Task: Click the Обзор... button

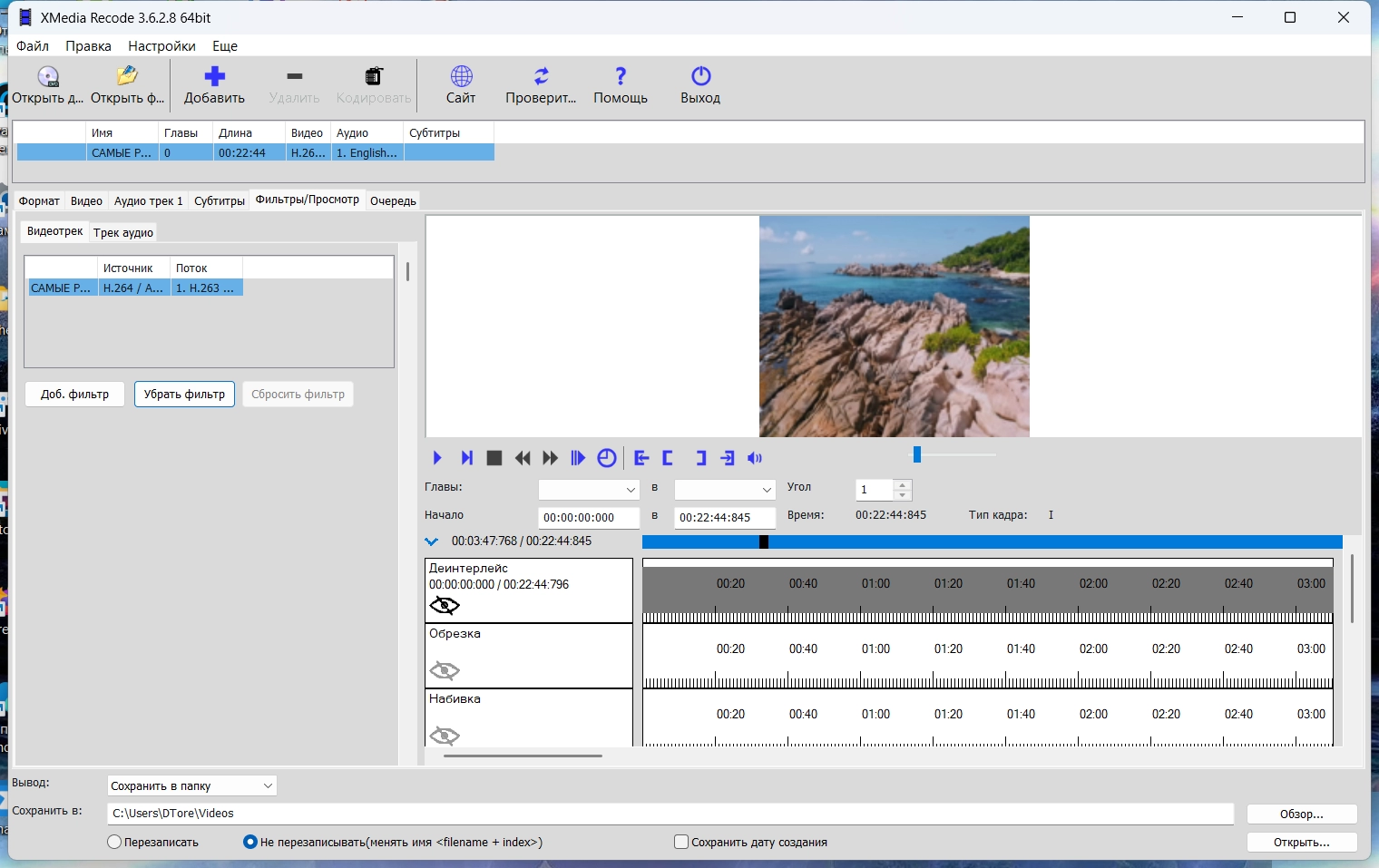Action: pyautogui.click(x=1301, y=814)
